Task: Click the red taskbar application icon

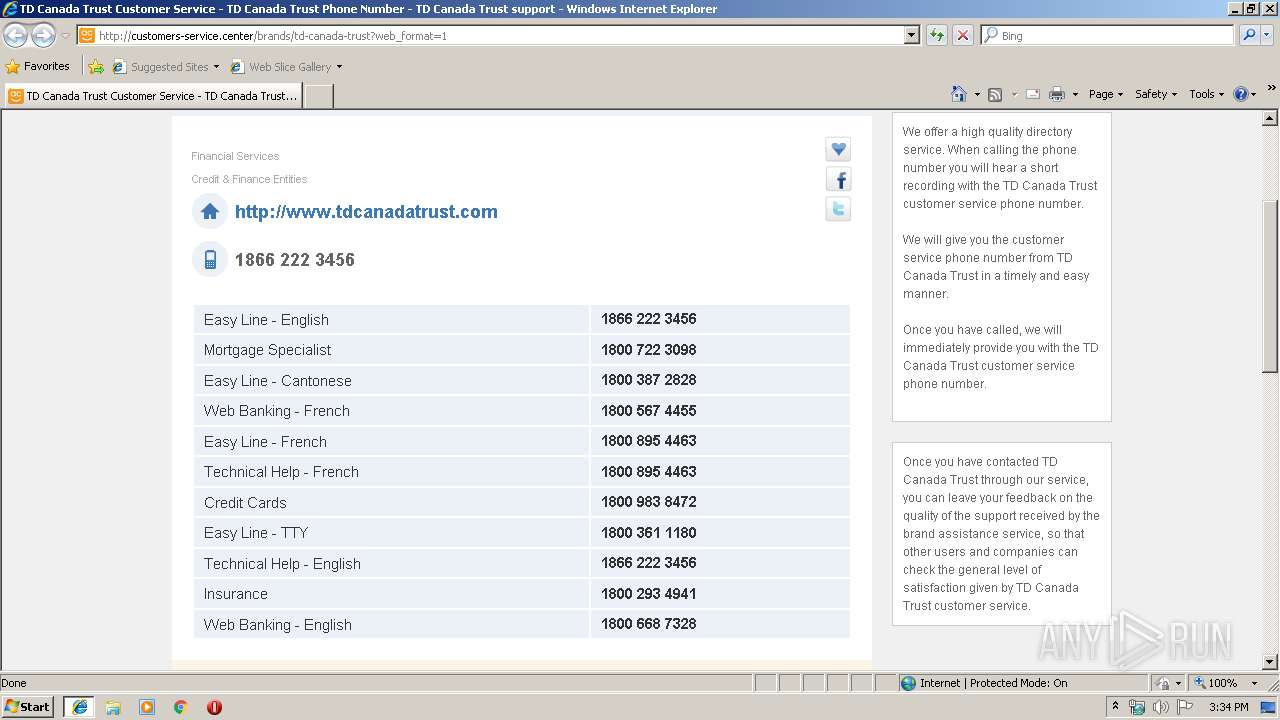Action: click(214, 706)
